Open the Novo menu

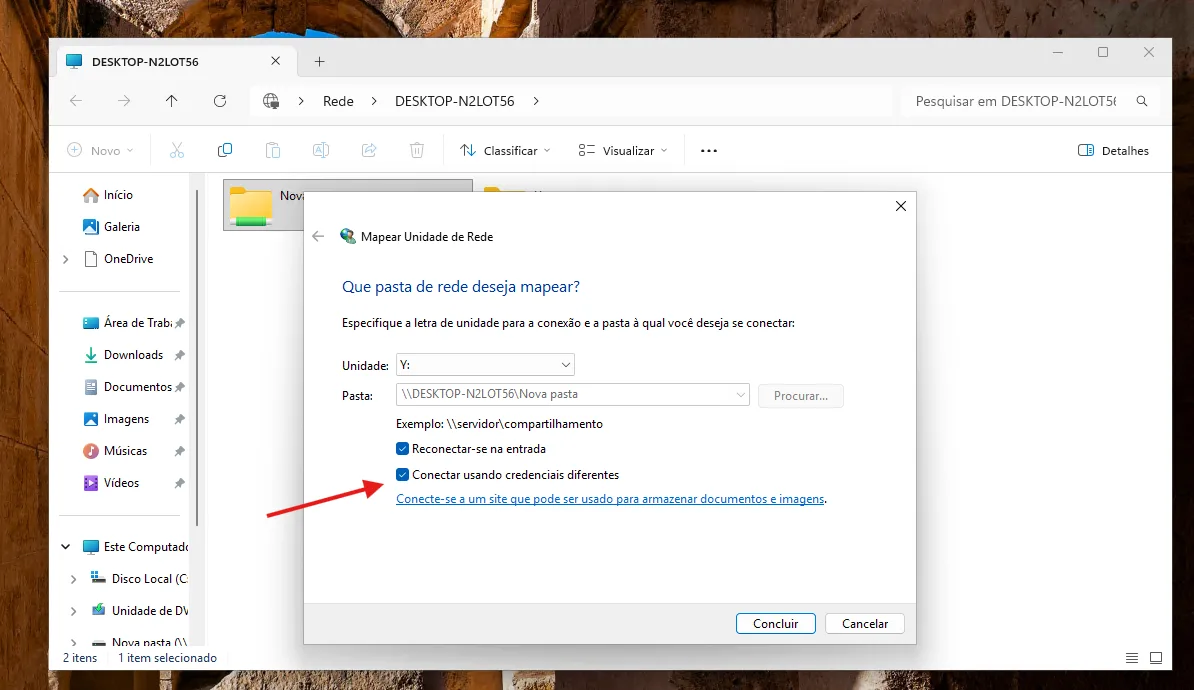pos(101,151)
